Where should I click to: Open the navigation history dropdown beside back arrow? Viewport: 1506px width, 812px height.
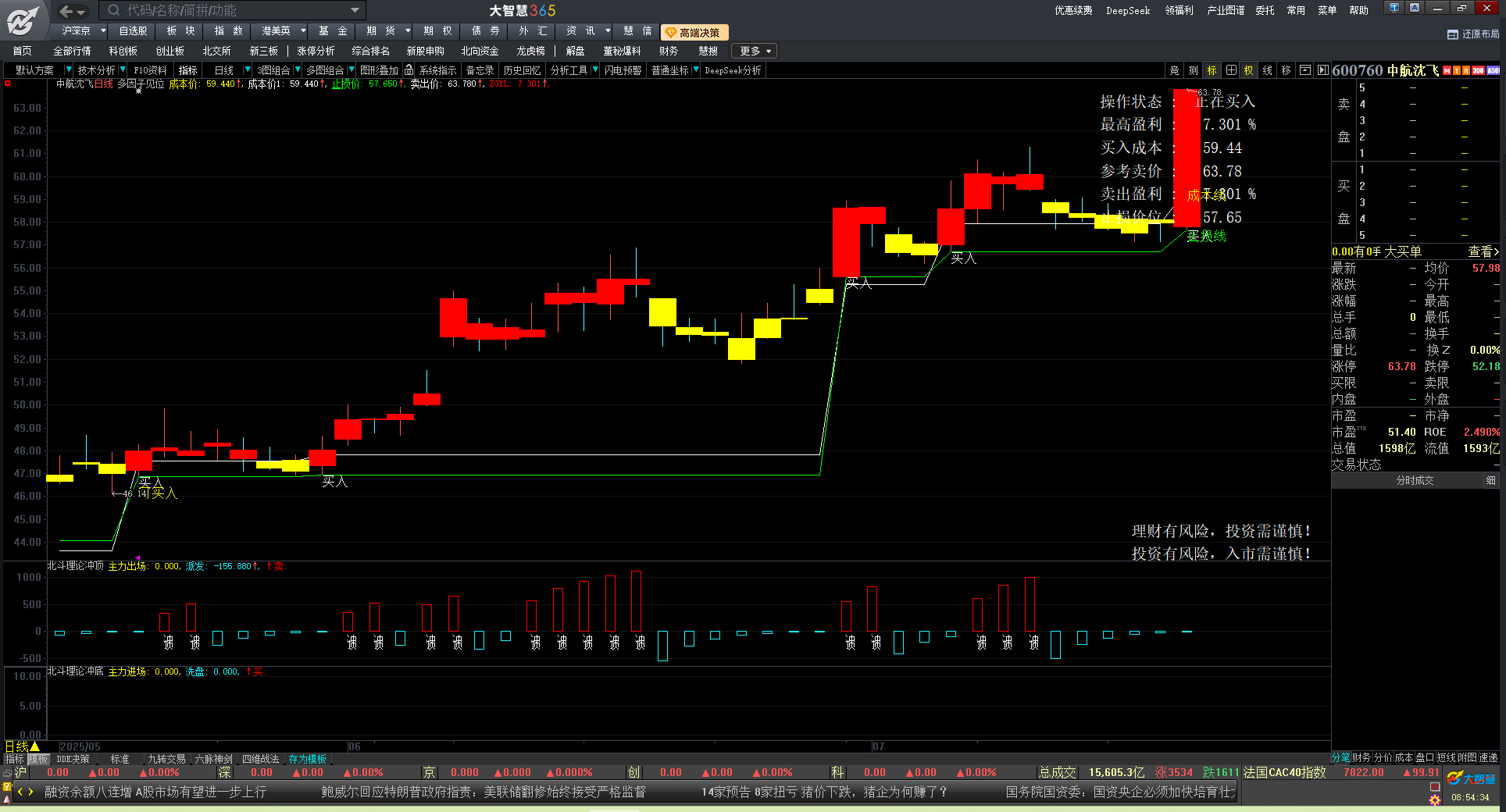[81, 12]
